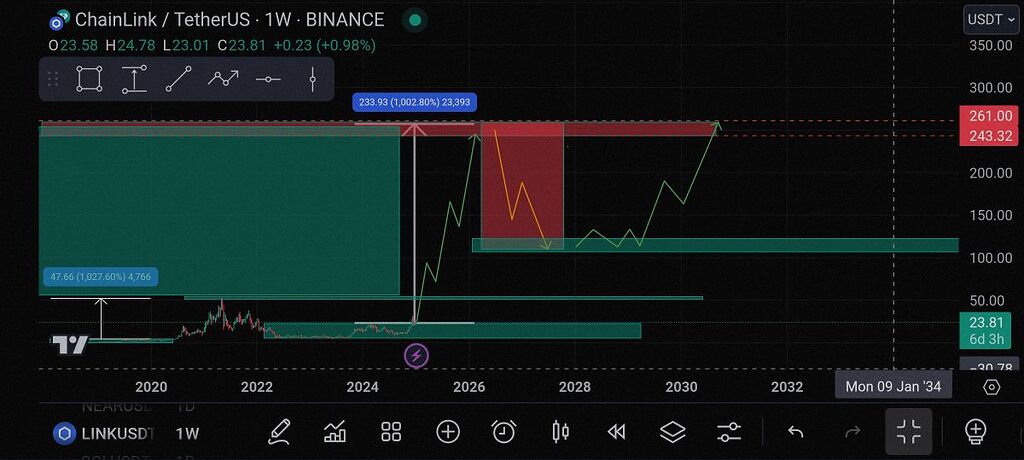Select the rectangle drawing tool

pyautogui.click(x=89, y=79)
